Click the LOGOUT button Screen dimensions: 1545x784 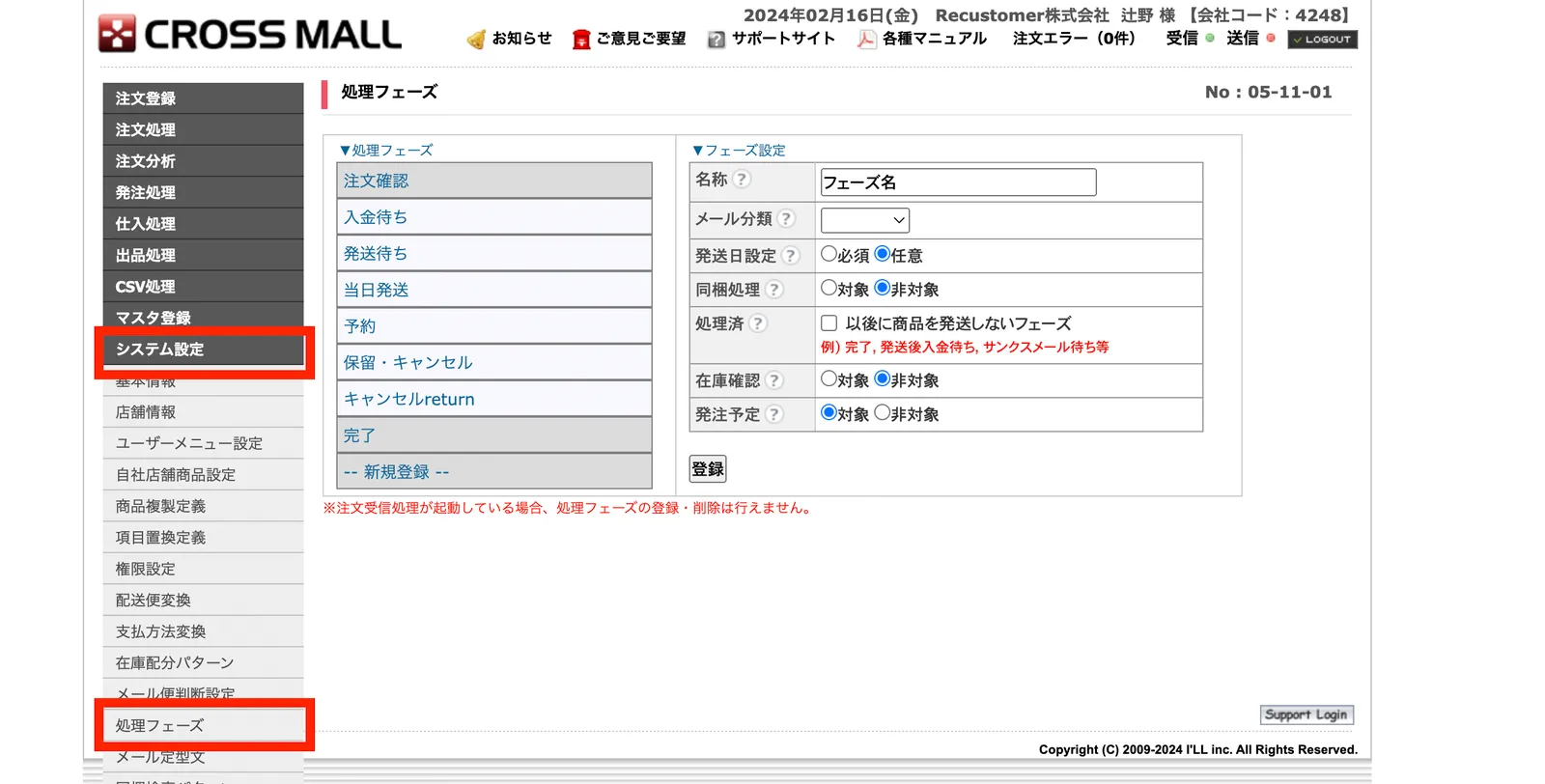pos(1322,40)
